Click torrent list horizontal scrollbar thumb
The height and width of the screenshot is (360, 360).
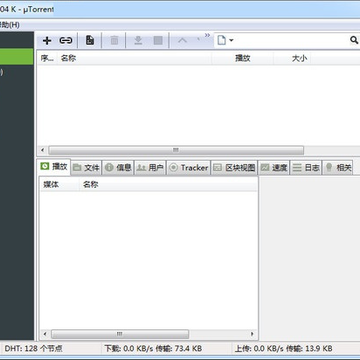pyautogui.click(x=176, y=150)
